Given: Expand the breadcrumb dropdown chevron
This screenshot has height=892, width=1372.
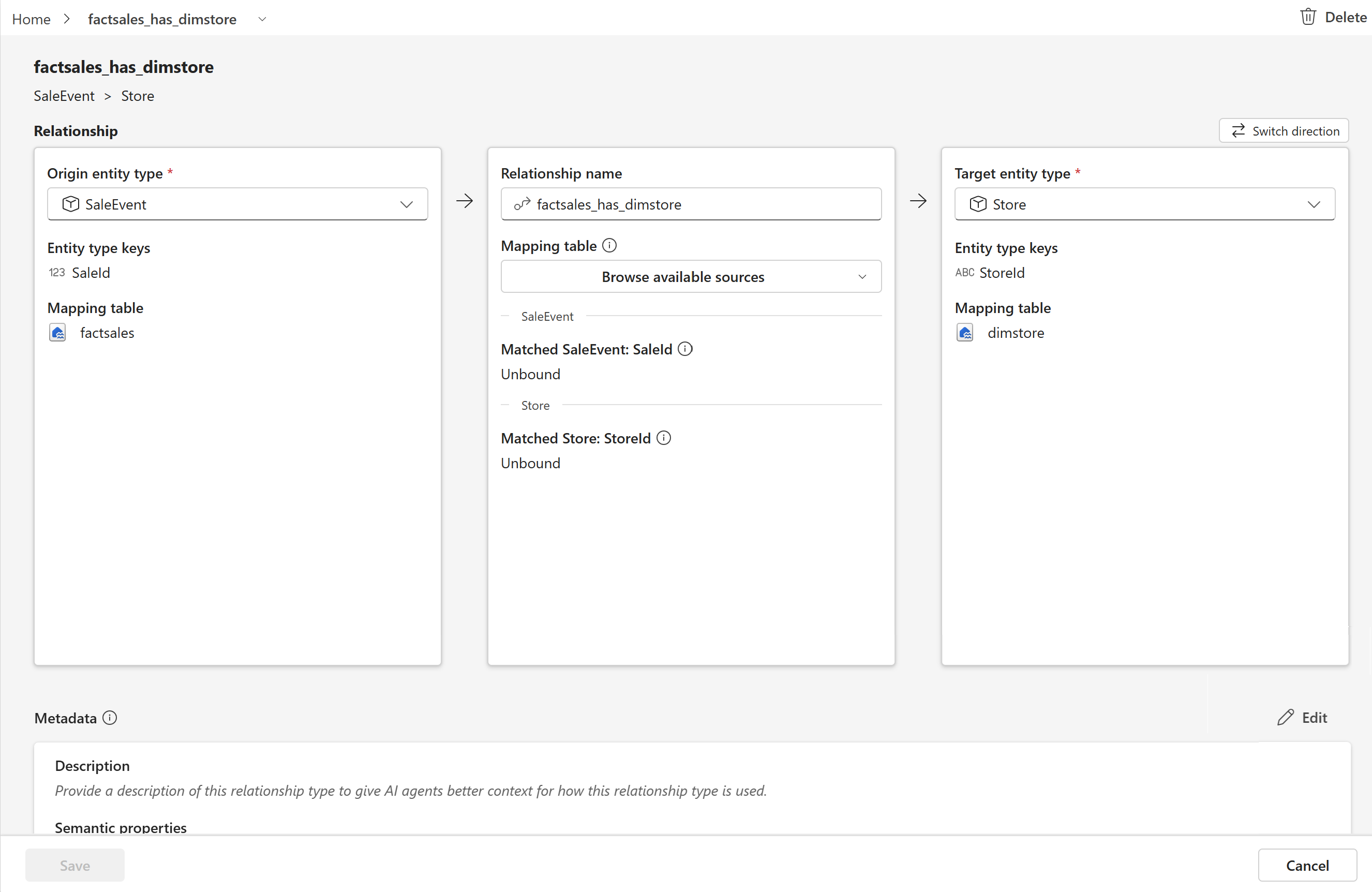Looking at the screenshot, I should [x=262, y=19].
